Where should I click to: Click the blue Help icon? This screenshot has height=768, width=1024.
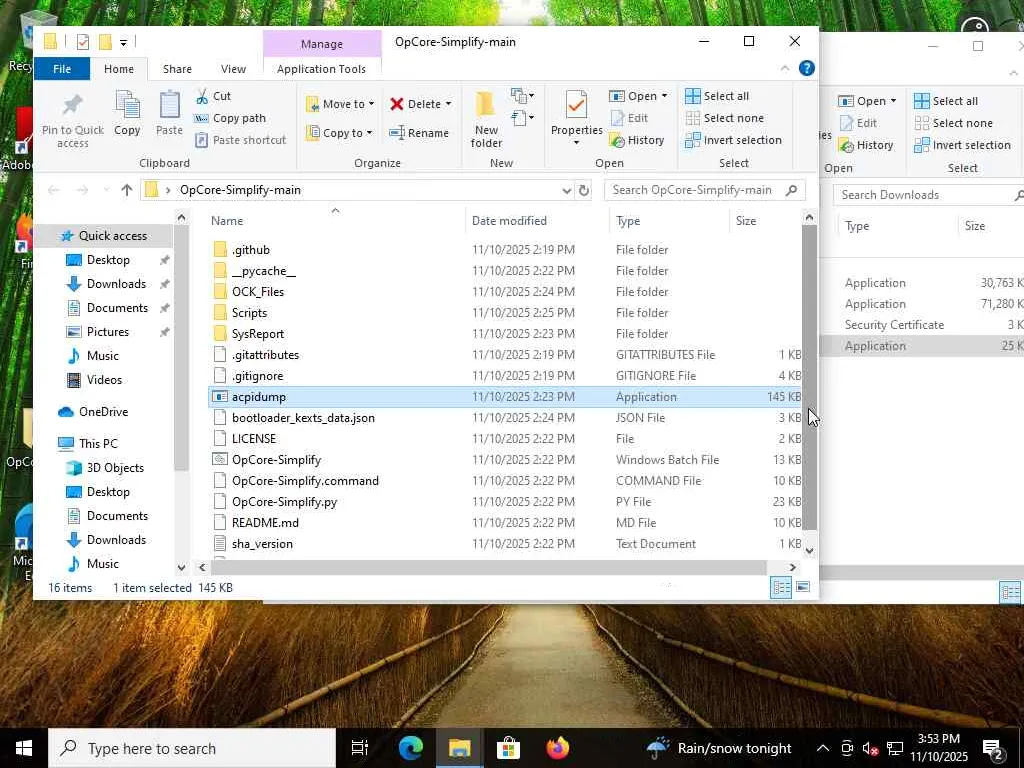(807, 68)
